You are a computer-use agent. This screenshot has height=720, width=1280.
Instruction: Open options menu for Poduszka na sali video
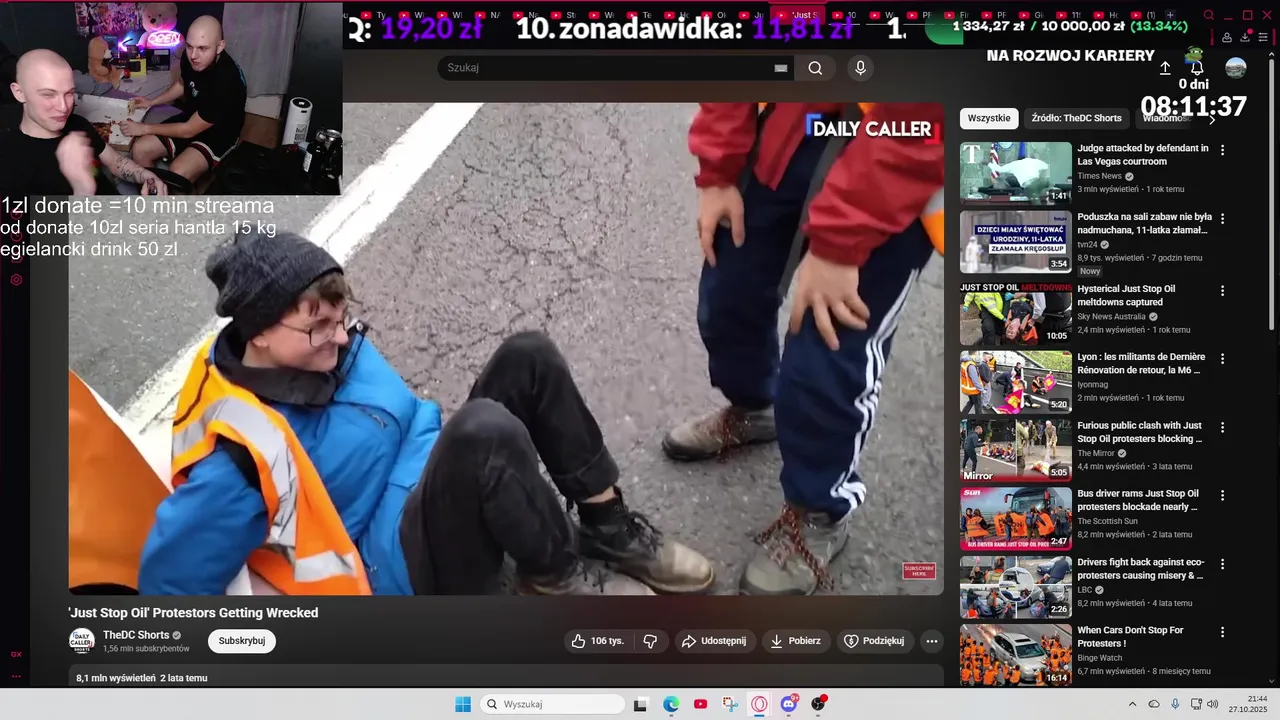(1222, 218)
